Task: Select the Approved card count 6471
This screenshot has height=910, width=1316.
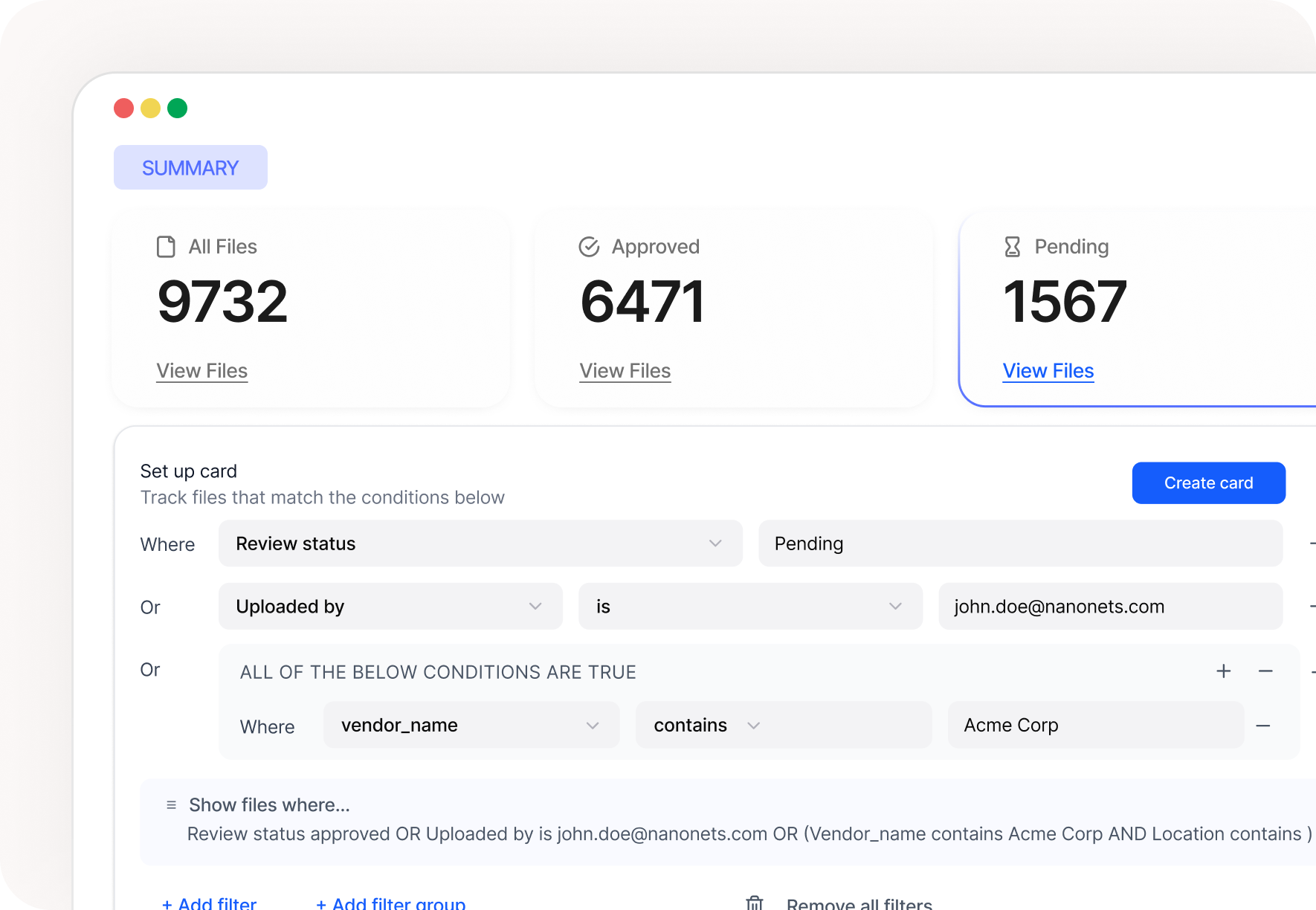Action: click(642, 302)
